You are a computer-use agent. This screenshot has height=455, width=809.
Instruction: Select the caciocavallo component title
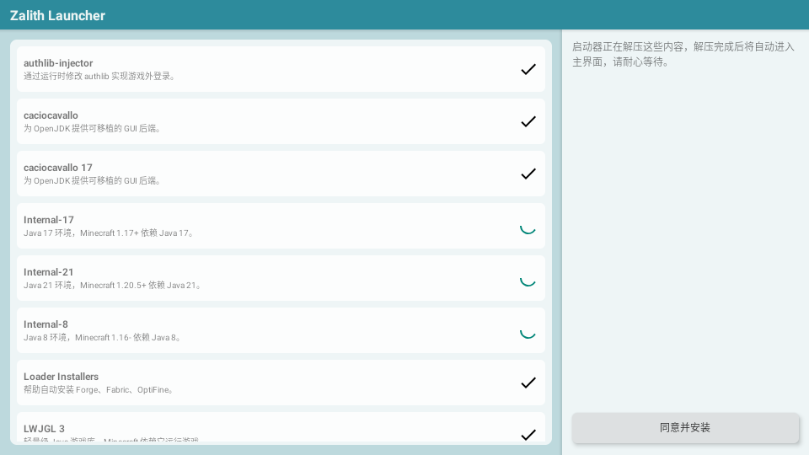51,115
